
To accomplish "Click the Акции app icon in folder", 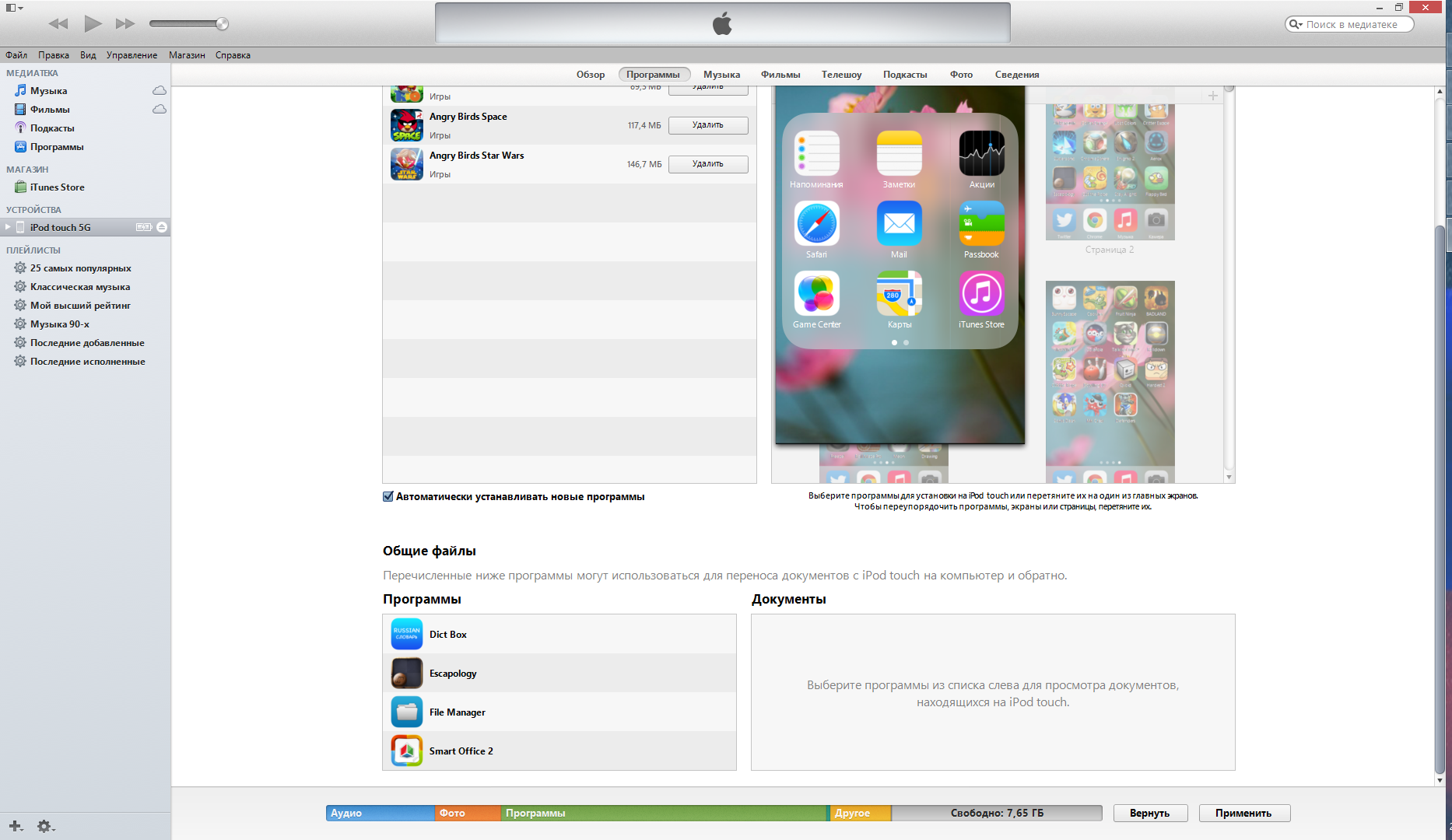I will click(x=982, y=153).
